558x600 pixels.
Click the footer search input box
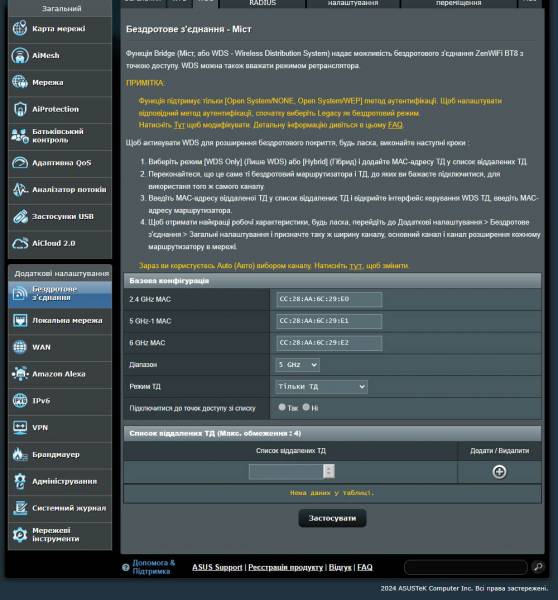point(466,567)
